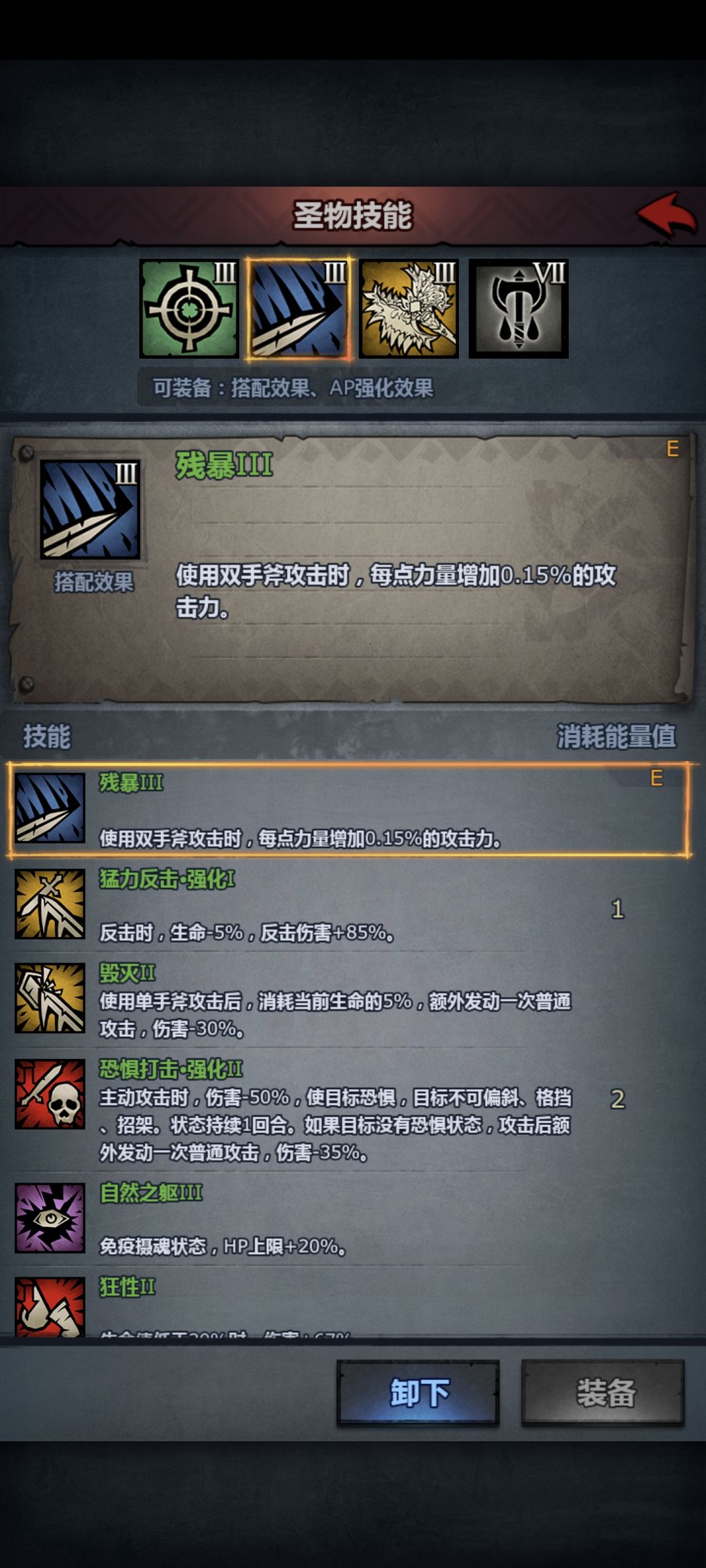The image size is (706, 1568).
Task: Tap the 恐惧打击·强化II skull icon
Action: point(50,1094)
